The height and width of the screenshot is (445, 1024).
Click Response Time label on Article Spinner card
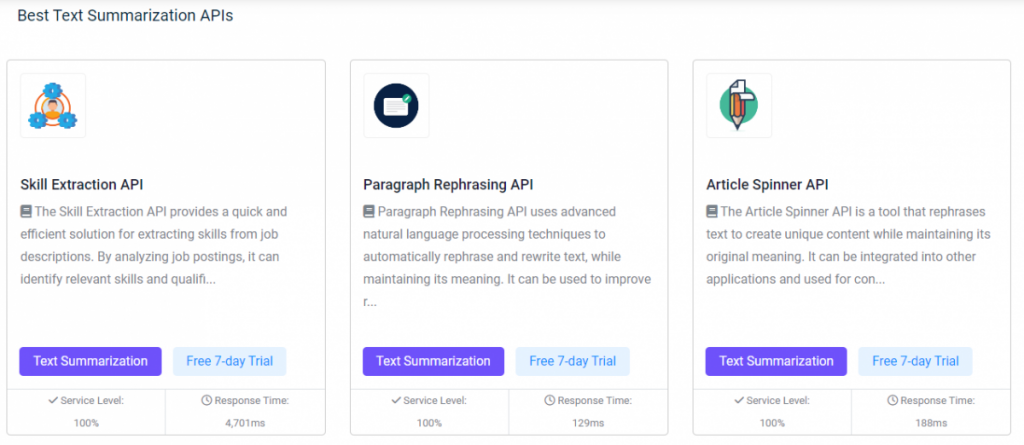pyautogui.click(x=938, y=401)
